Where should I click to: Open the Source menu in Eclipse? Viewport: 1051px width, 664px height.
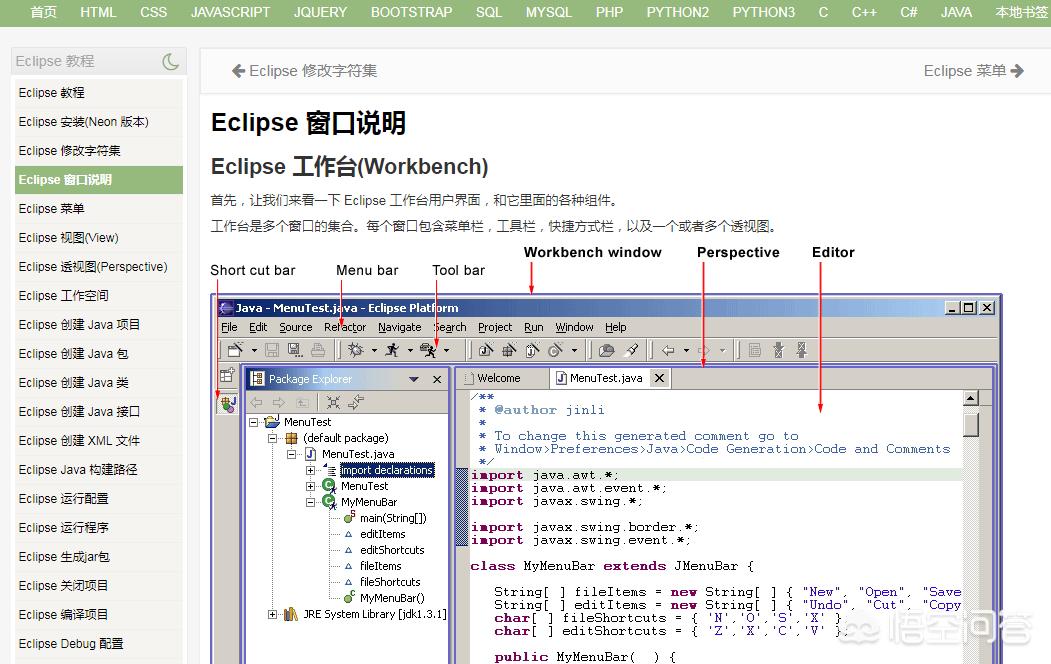point(296,327)
